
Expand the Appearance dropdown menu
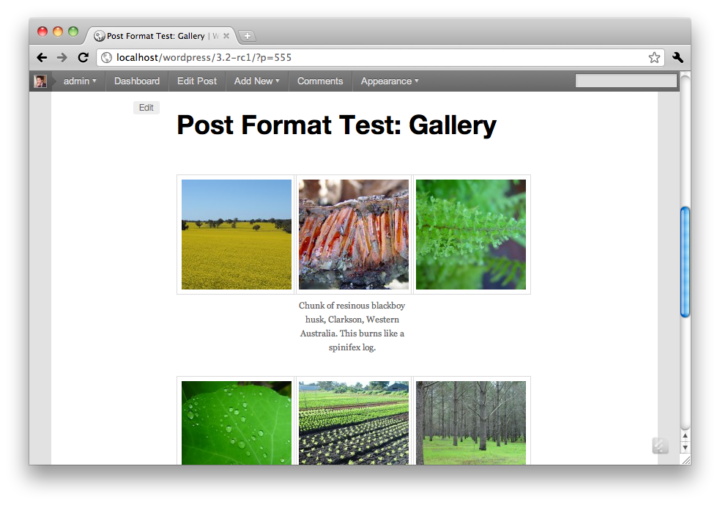[389, 81]
